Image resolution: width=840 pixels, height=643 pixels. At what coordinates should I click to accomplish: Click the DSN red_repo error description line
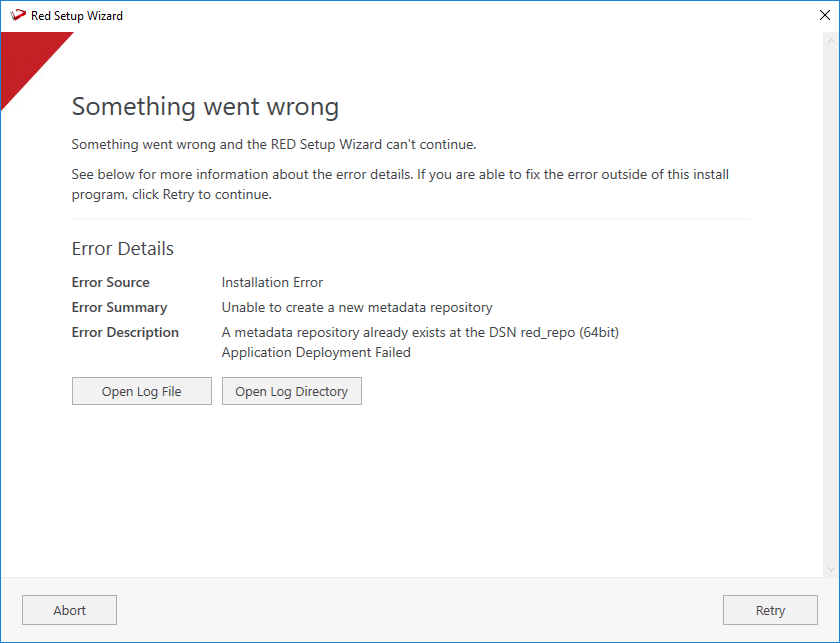coord(420,333)
